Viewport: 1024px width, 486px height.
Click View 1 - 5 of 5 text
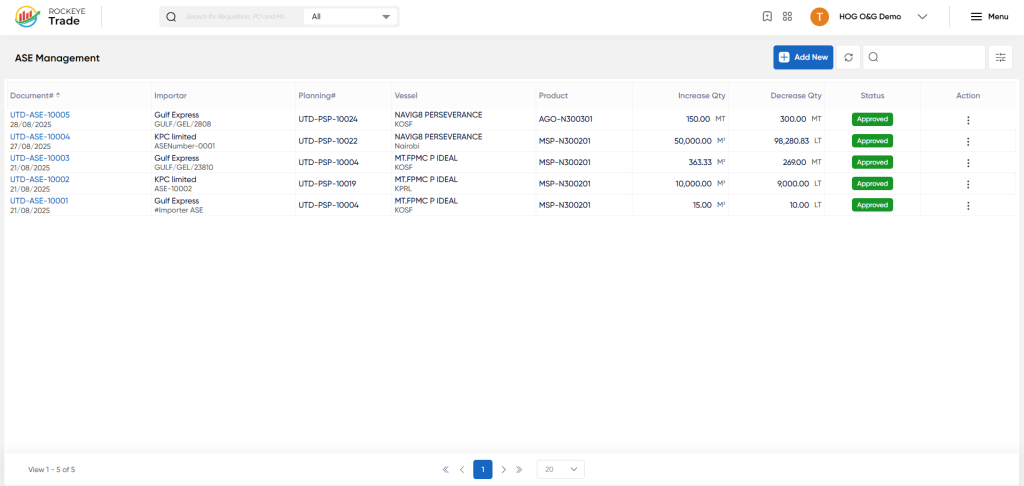52,470
